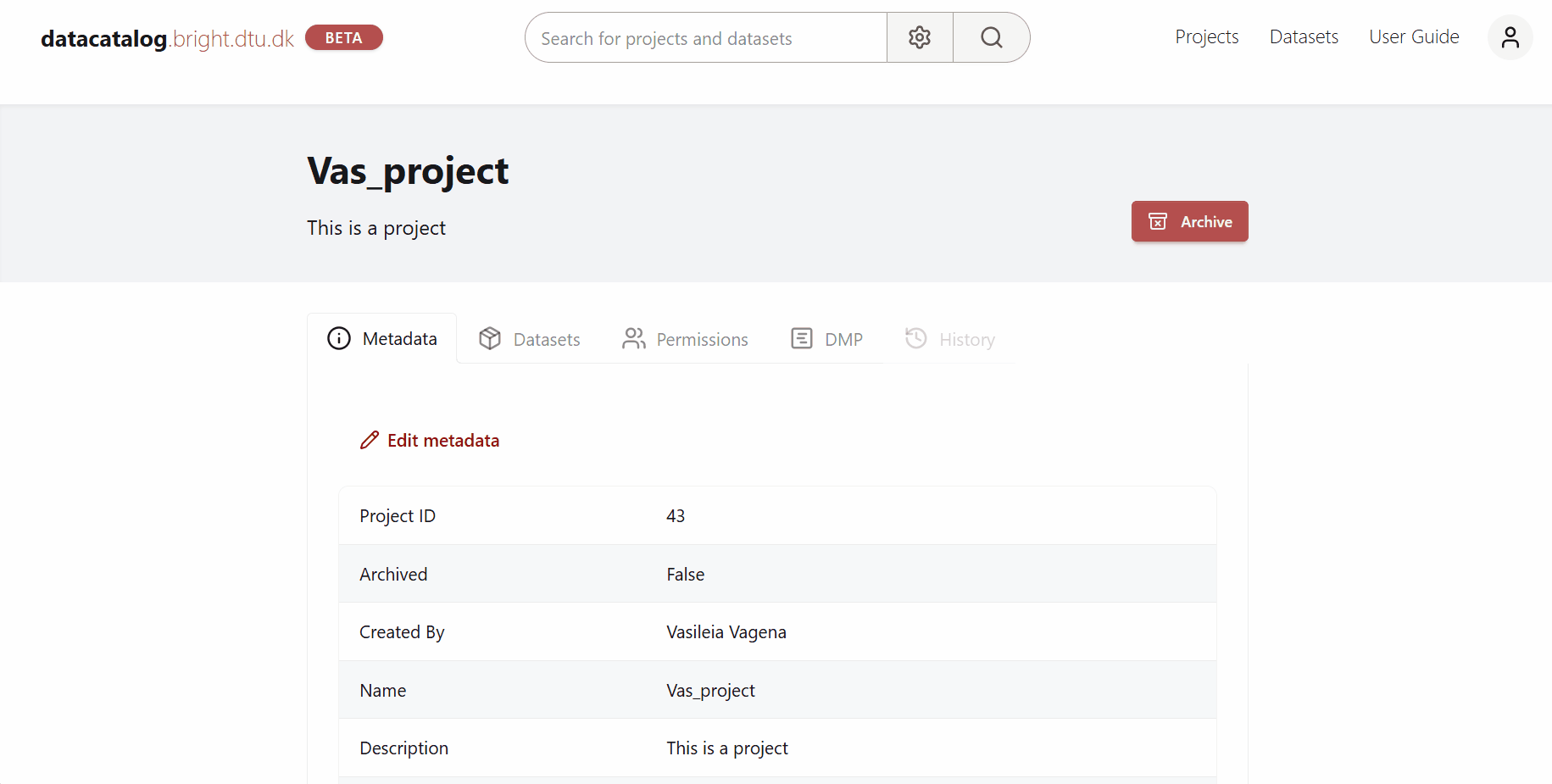Screen dimensions: 1552x784
Task: Click the Archive box icon
Action: tap(1158, 221)
